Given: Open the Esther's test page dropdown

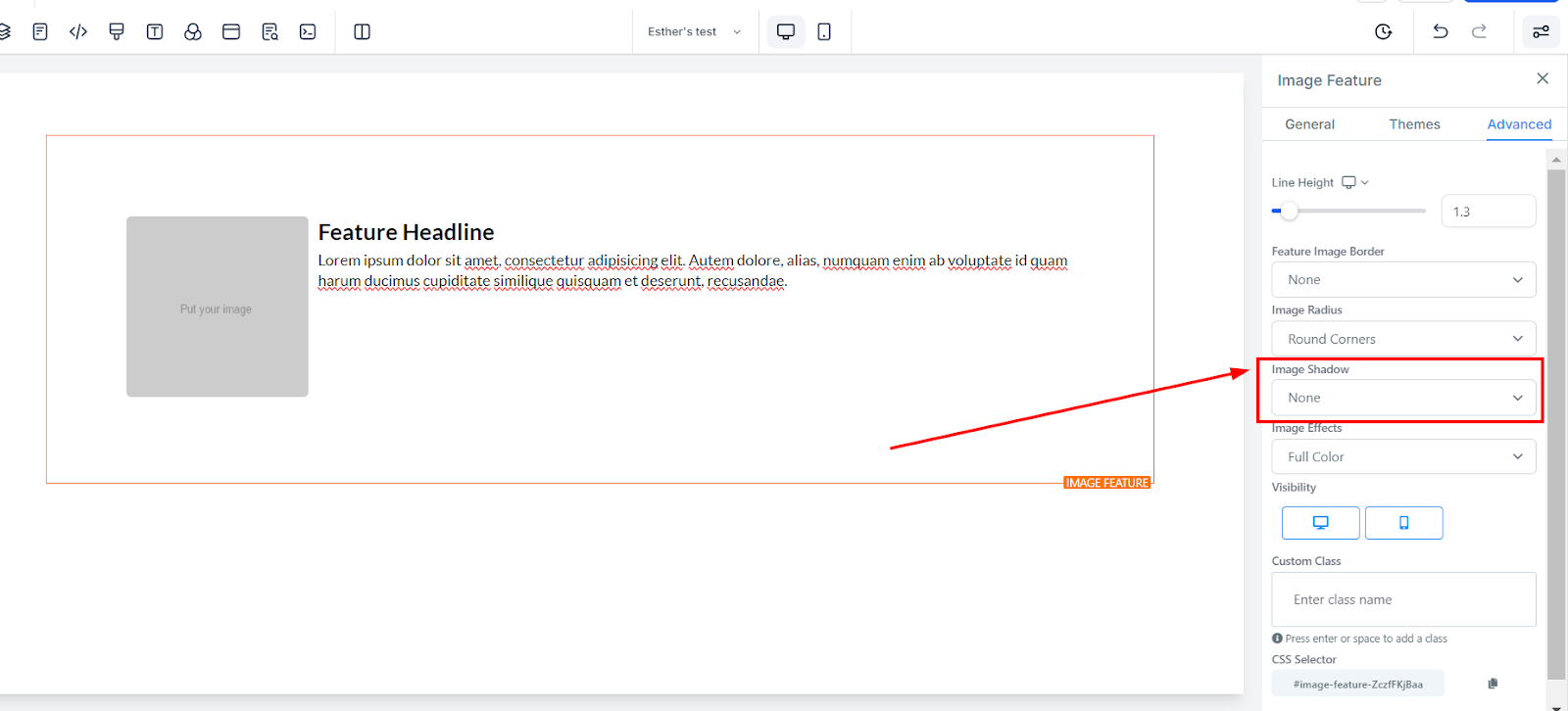Looking at the screenshot, I should pos(695,31).
